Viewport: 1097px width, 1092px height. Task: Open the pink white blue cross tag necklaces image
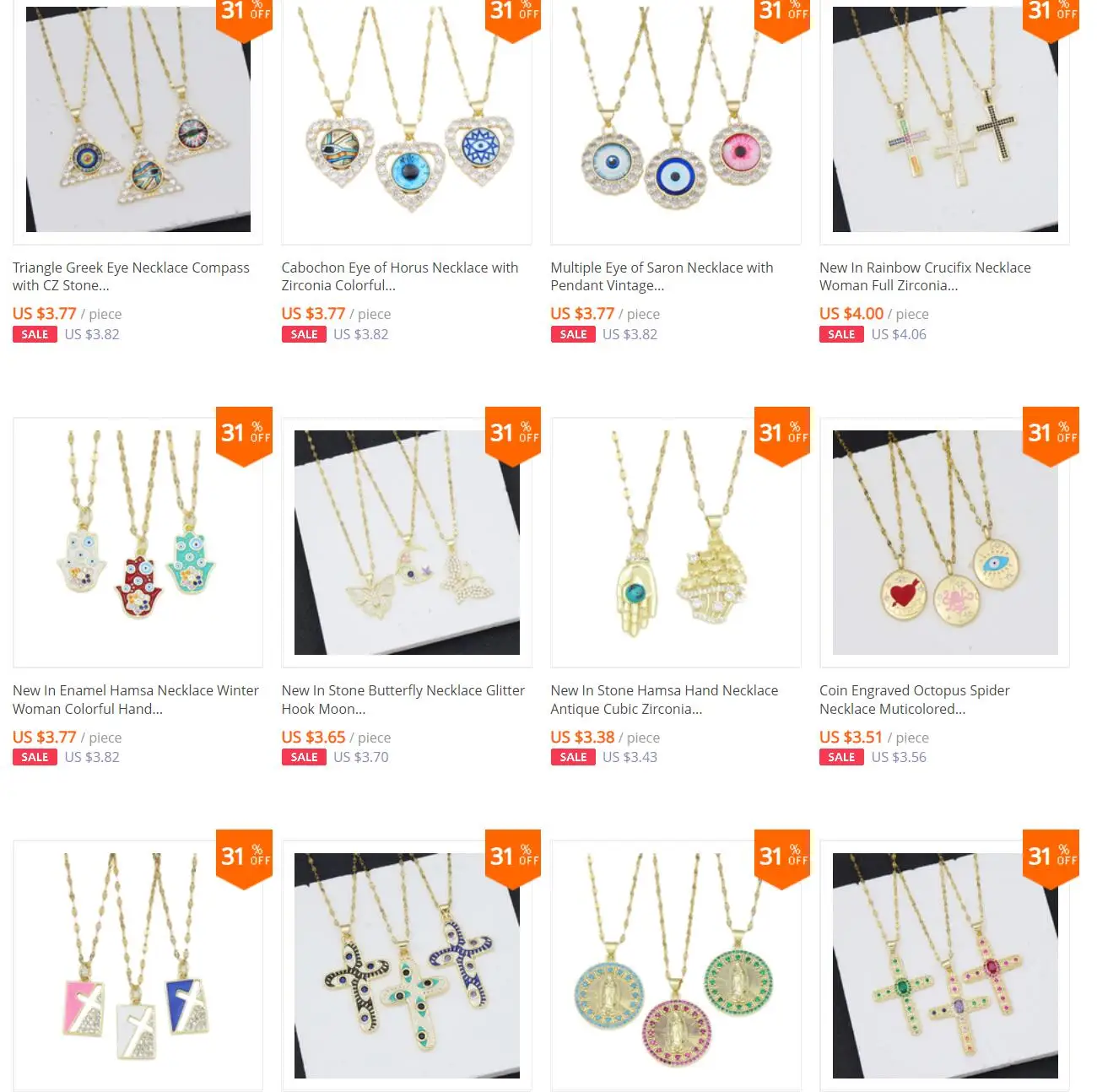click(138, 965)
